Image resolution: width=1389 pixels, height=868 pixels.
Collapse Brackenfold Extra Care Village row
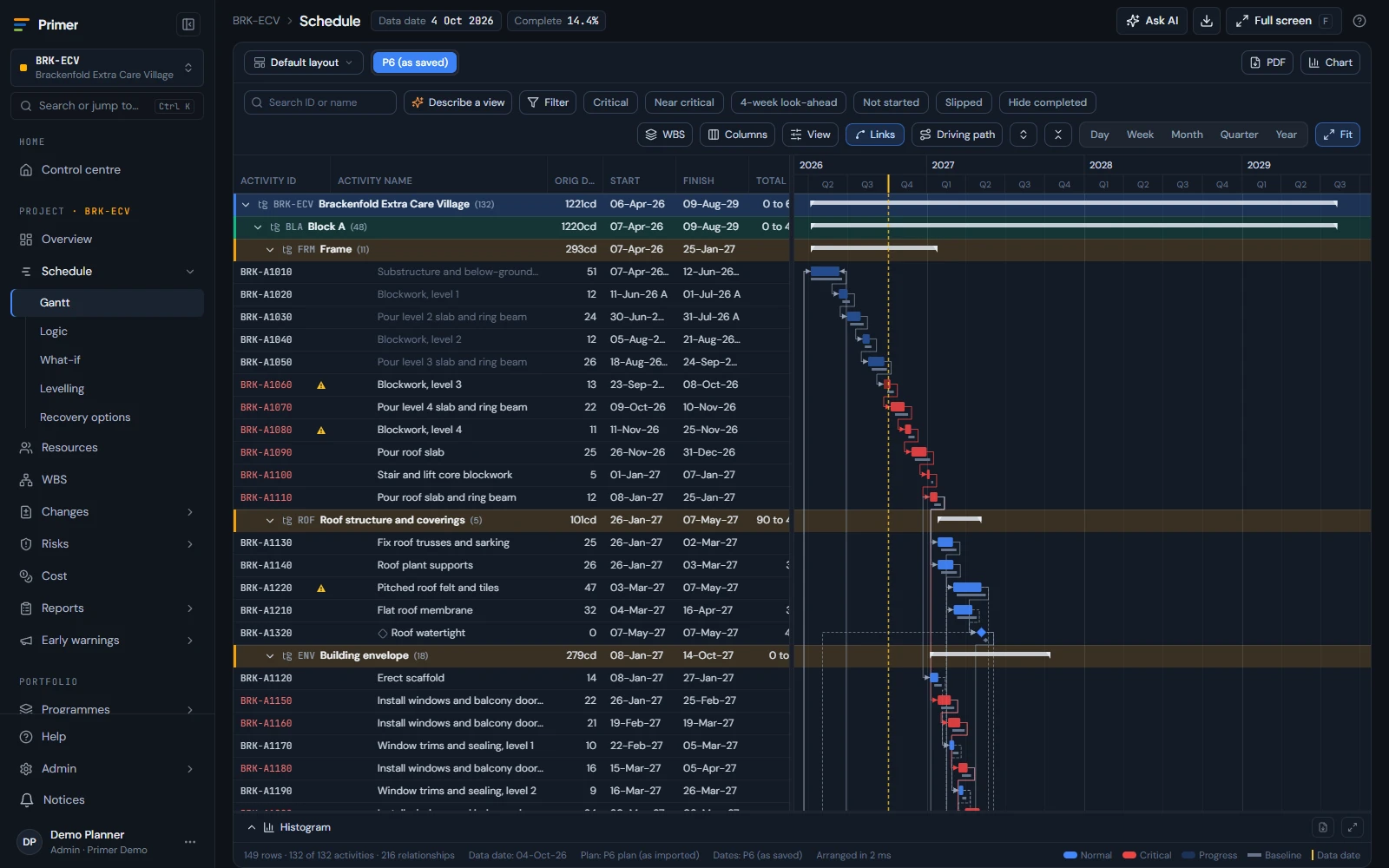coord(246,205)
